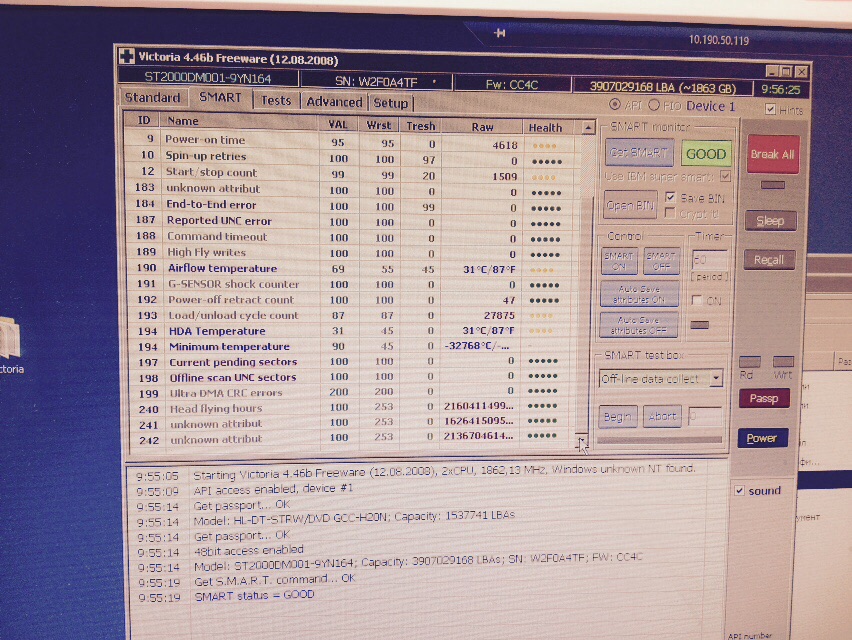Click the SMART OFF button
Viewport: 852px width, 640px height.
pyautogui.click(x=661, y=261)
